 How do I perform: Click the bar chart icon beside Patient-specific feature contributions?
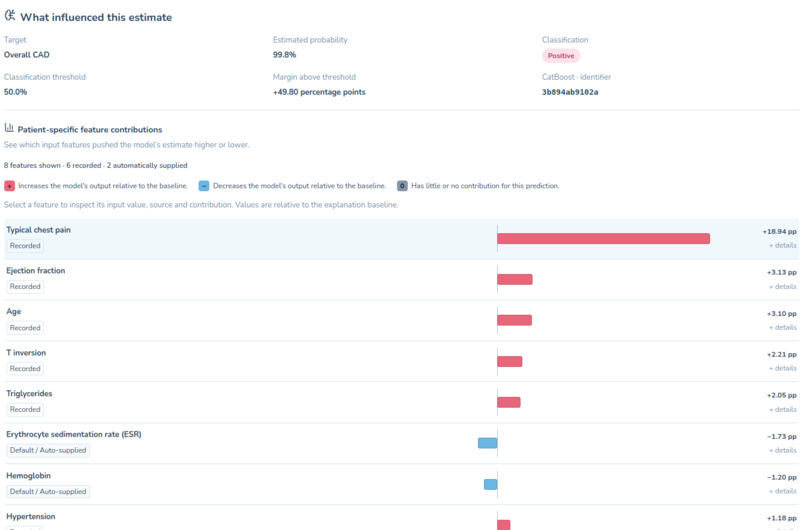pos(9,127)
